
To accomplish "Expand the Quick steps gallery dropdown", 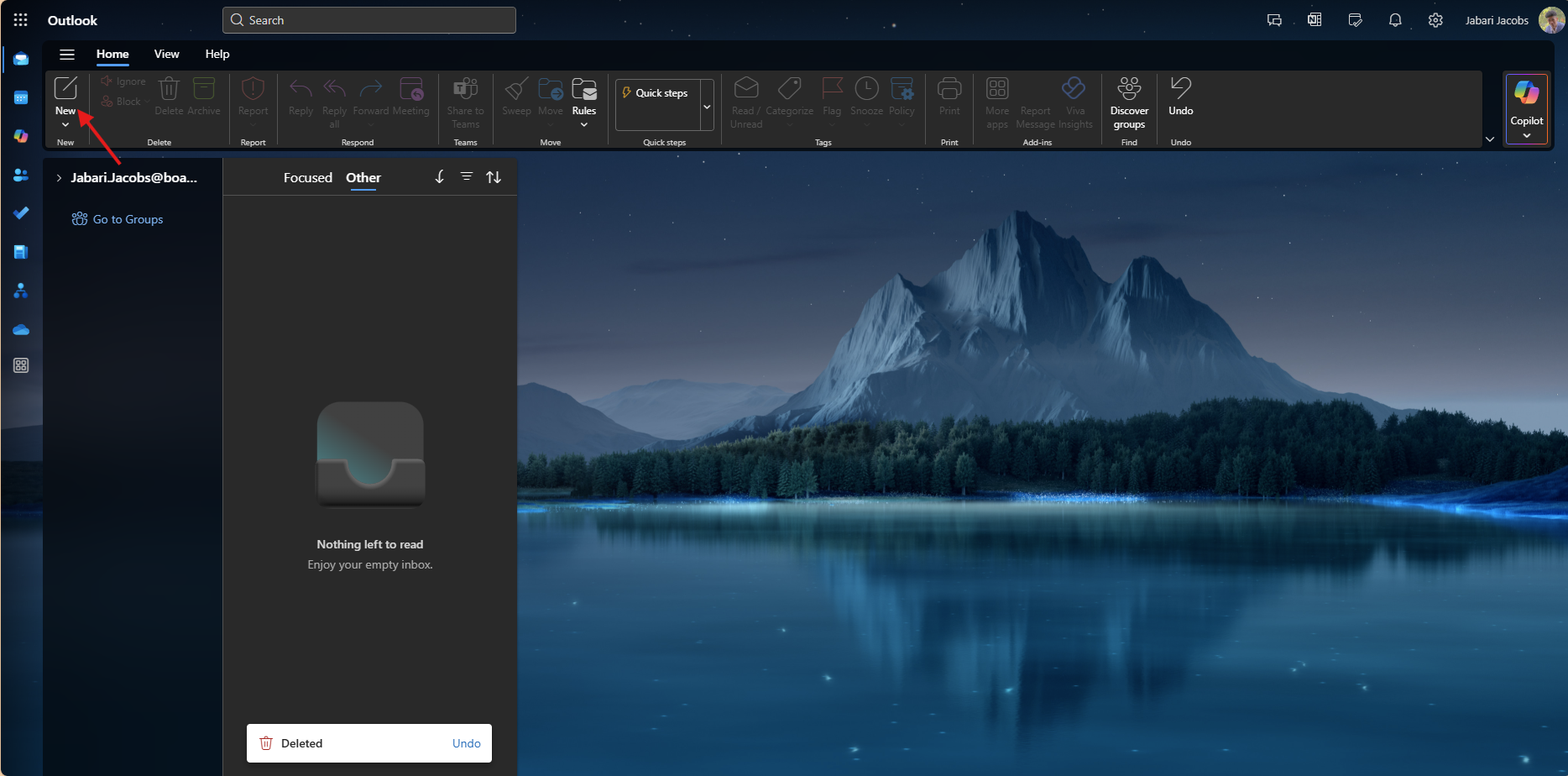I will pyautogui.click(x=707, y=107).
